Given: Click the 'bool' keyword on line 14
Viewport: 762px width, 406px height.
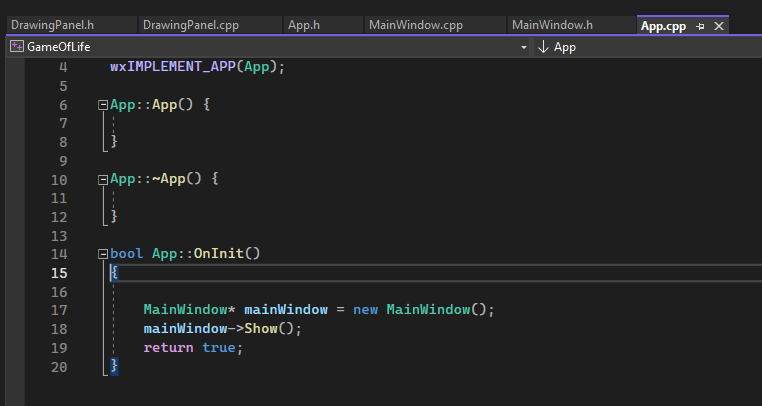Looking at the screenshot, I should pyautogui.click(x=126, y=253).
